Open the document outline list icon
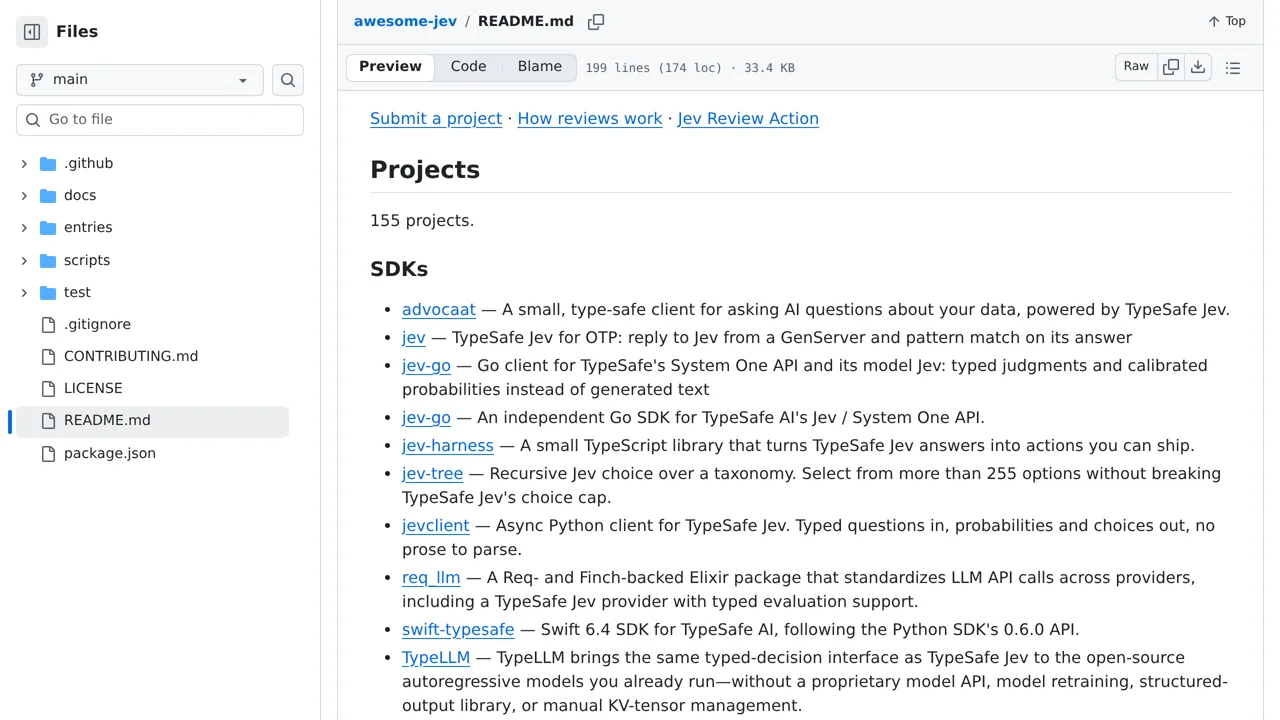This screenshot has height=720, width=1280. [1233, 68]
